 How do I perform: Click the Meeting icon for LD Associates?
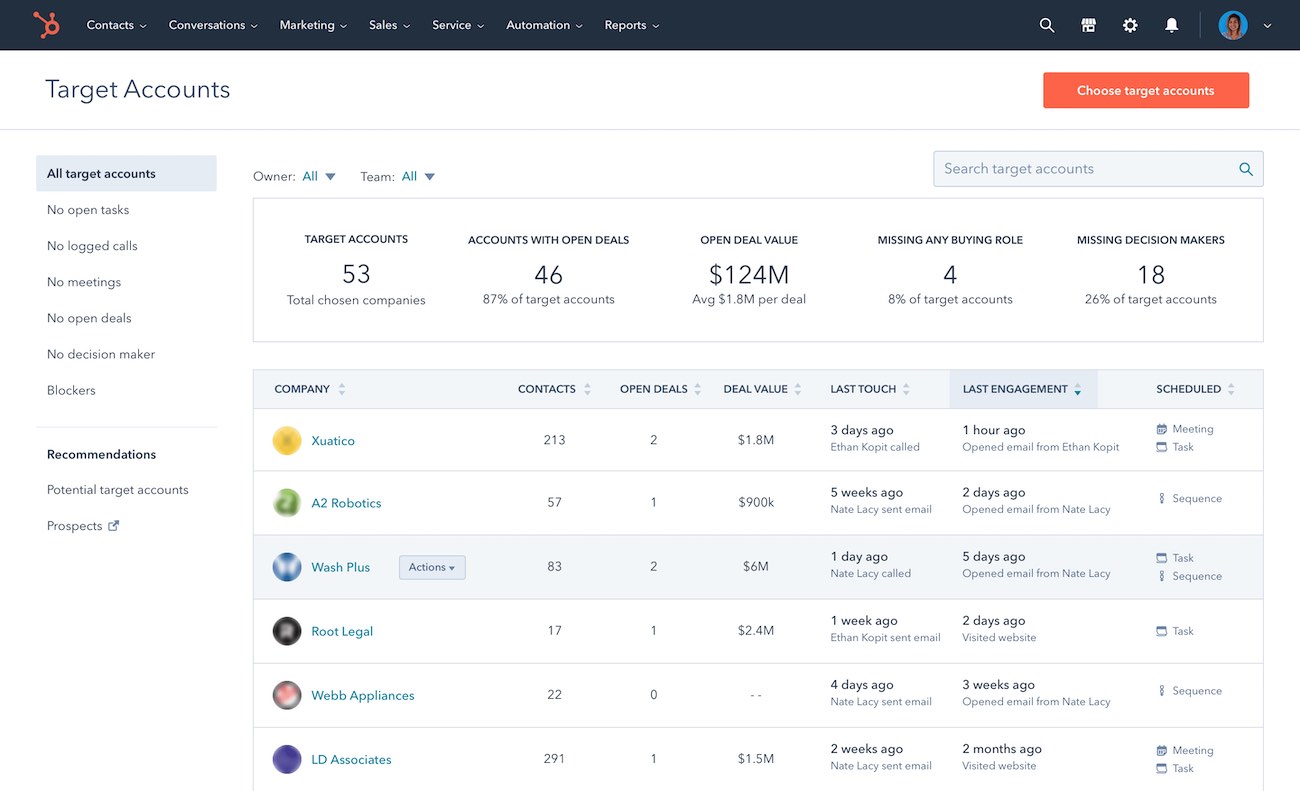point(1160,750)
